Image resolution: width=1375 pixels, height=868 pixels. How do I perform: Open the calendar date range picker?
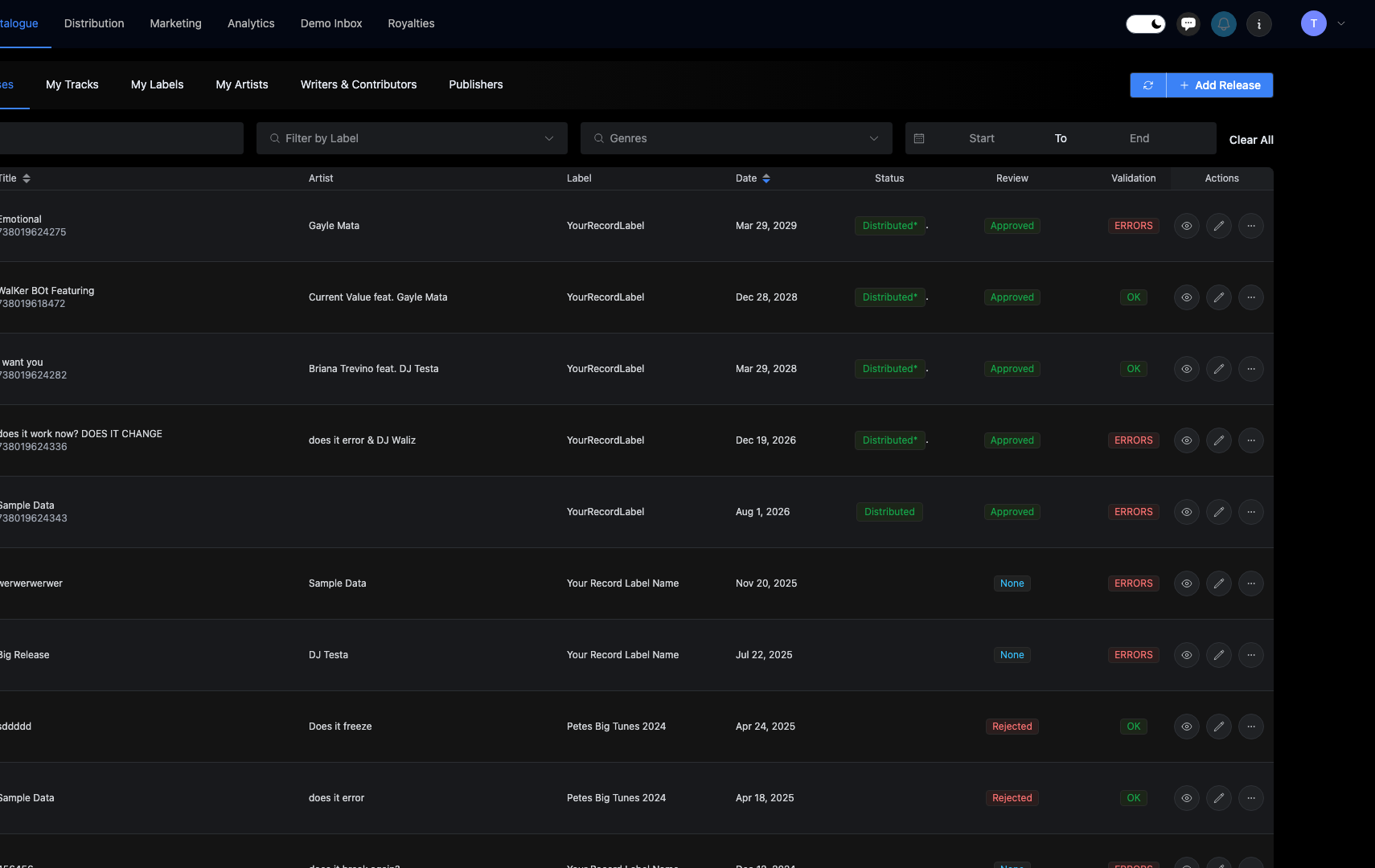[919, 138]
